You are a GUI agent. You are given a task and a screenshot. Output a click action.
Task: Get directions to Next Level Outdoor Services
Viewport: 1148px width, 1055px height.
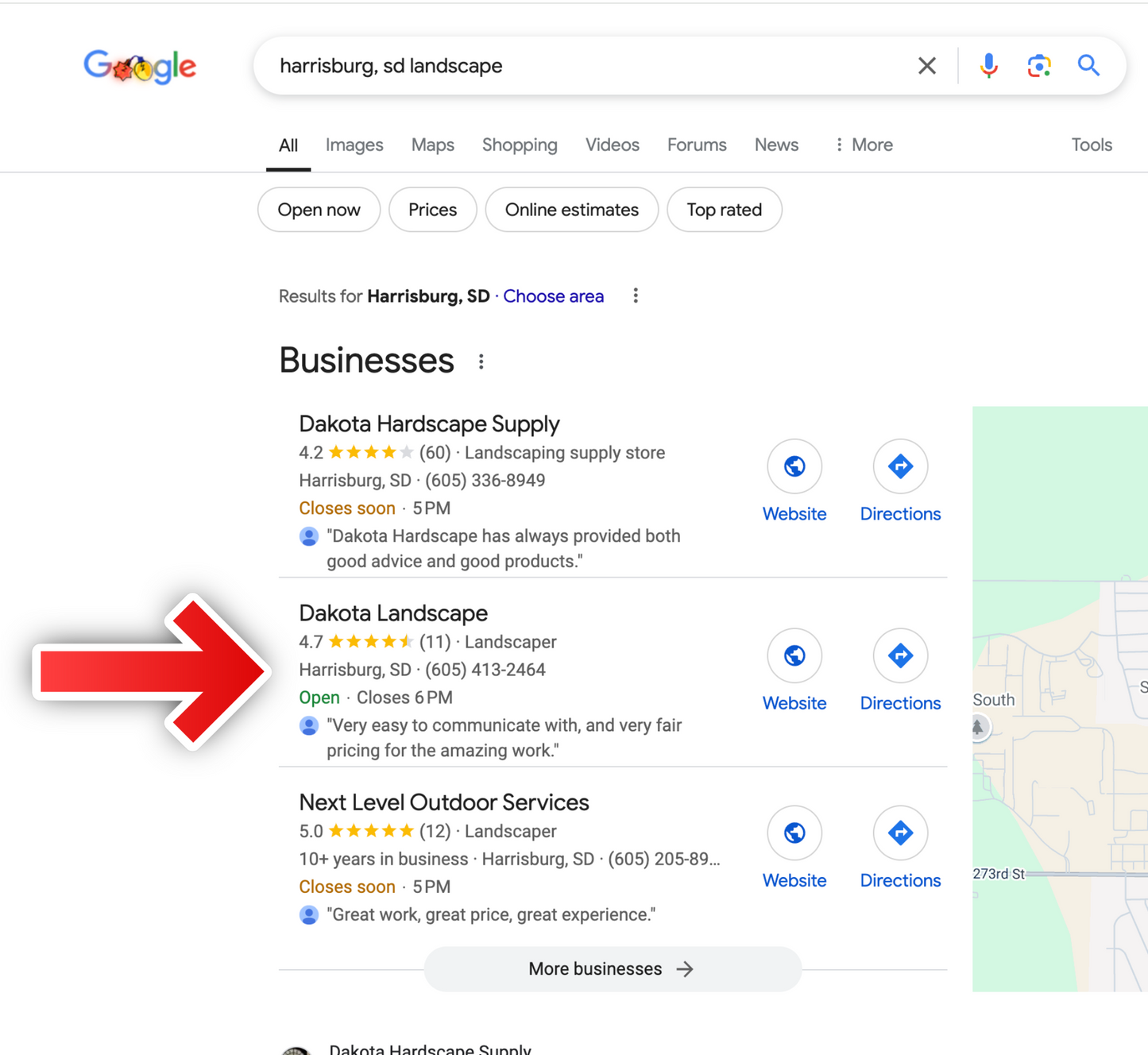(x=900, y=833)
